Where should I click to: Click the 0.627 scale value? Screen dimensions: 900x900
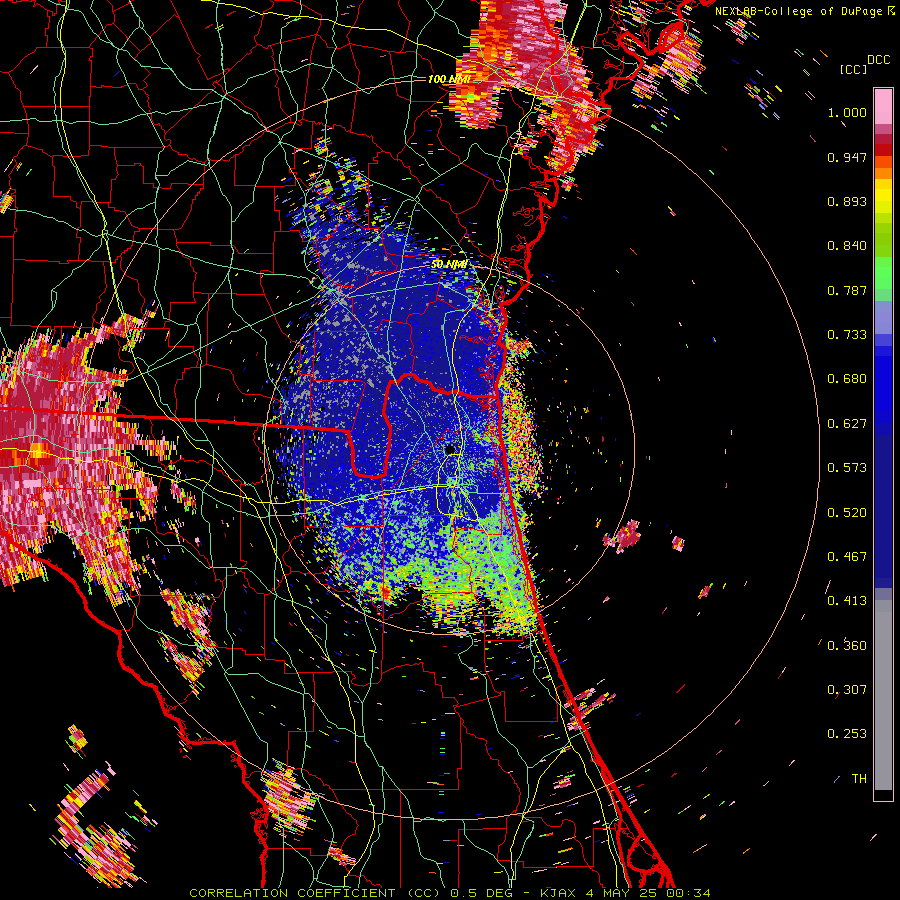click(847, 424)
